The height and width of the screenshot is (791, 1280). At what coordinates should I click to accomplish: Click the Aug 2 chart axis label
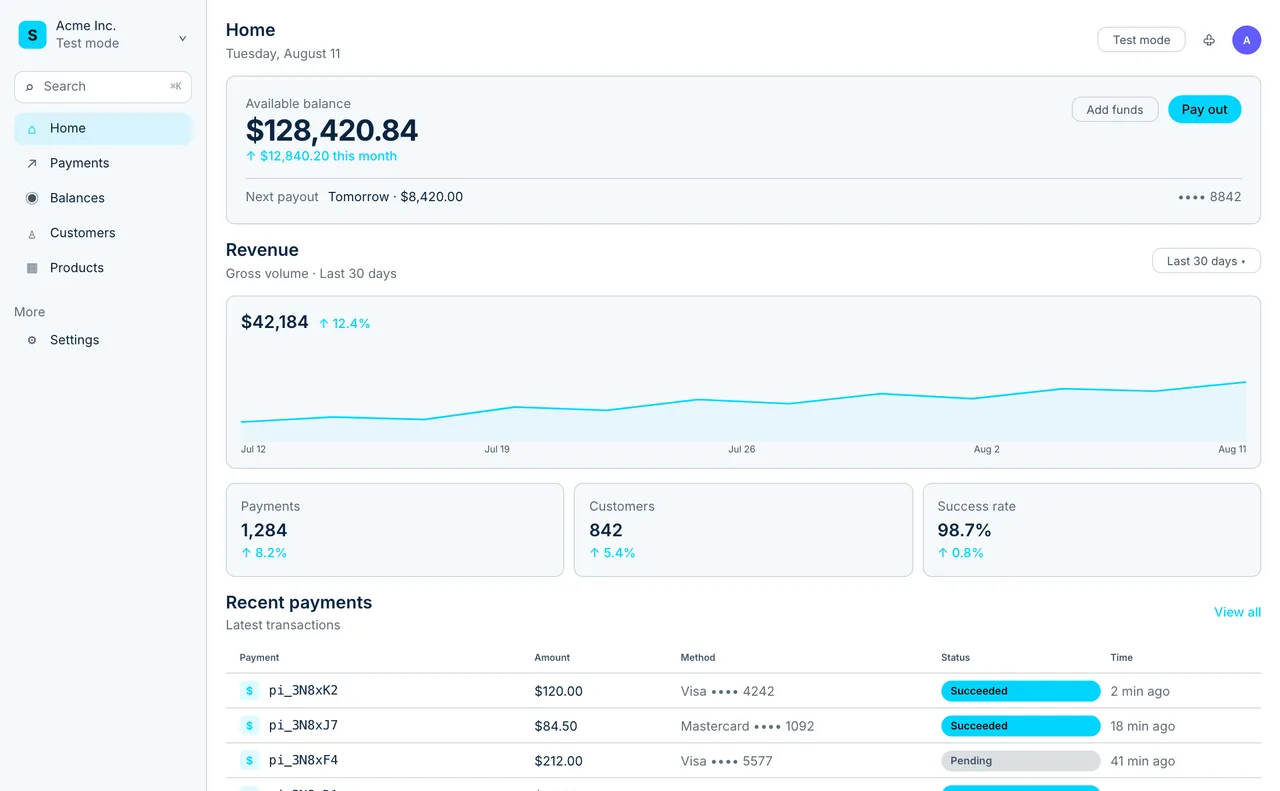pos(987,449)
